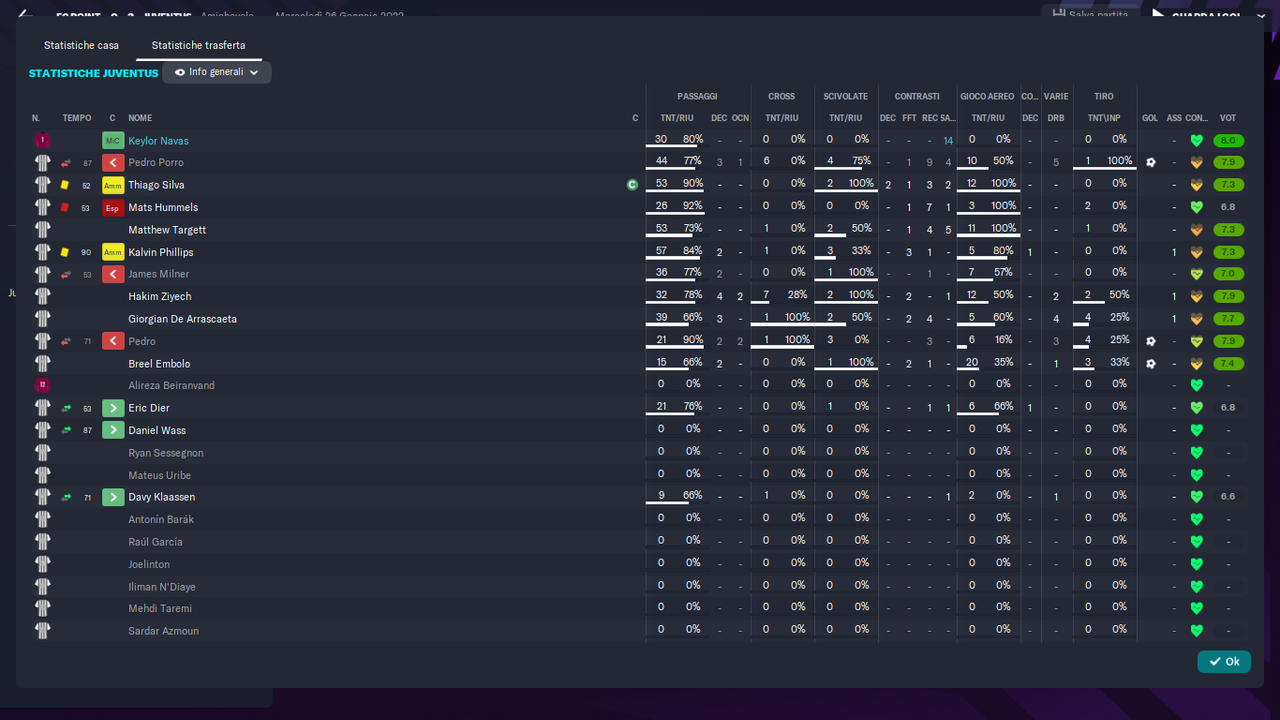Click the yellow Amm badge beside Kalvin Phillips
Image resolution: width=1280 pixels, height=720 pixels.
click(113, 252)
